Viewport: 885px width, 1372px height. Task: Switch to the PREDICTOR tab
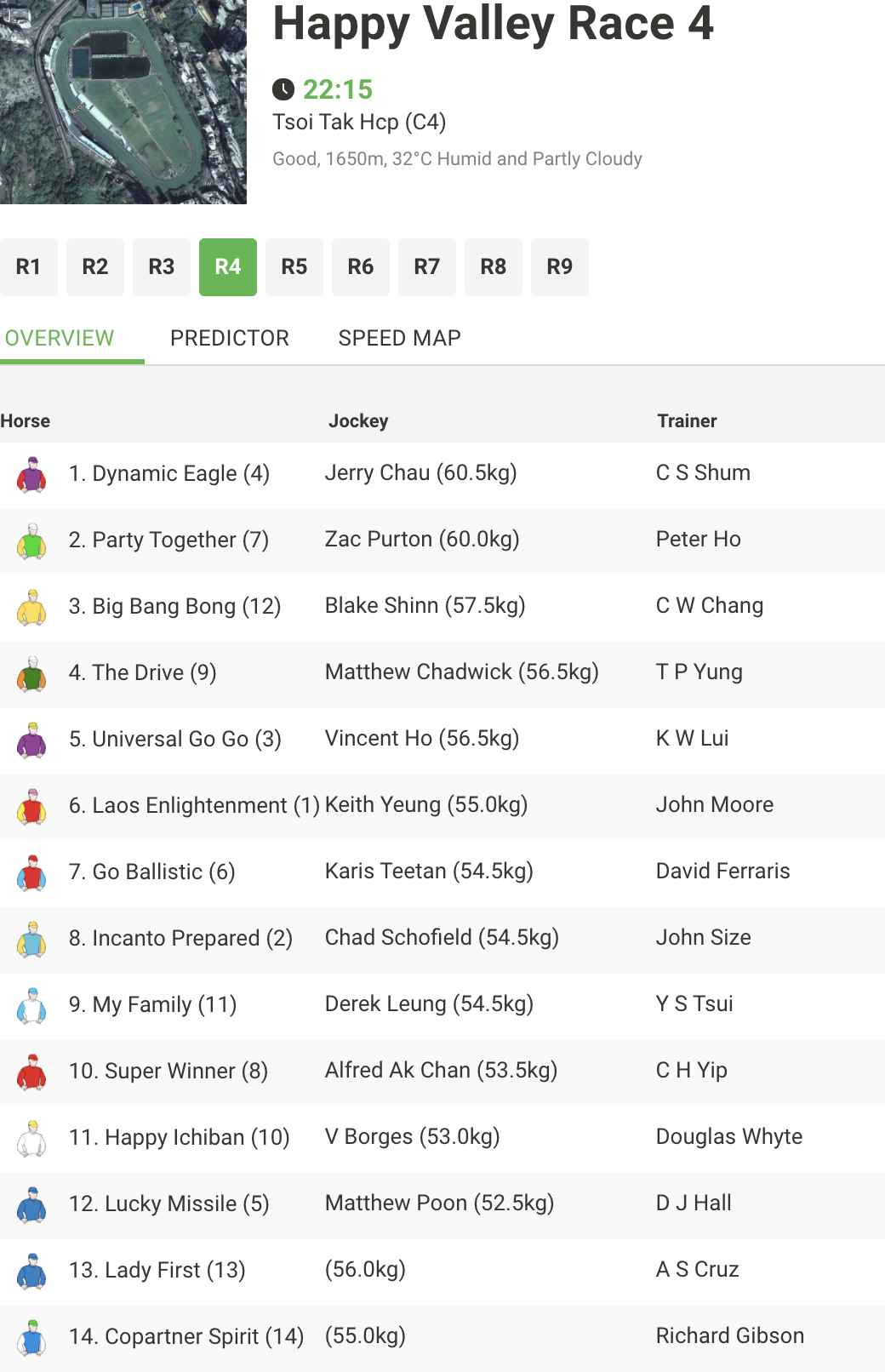pos(230,338)
